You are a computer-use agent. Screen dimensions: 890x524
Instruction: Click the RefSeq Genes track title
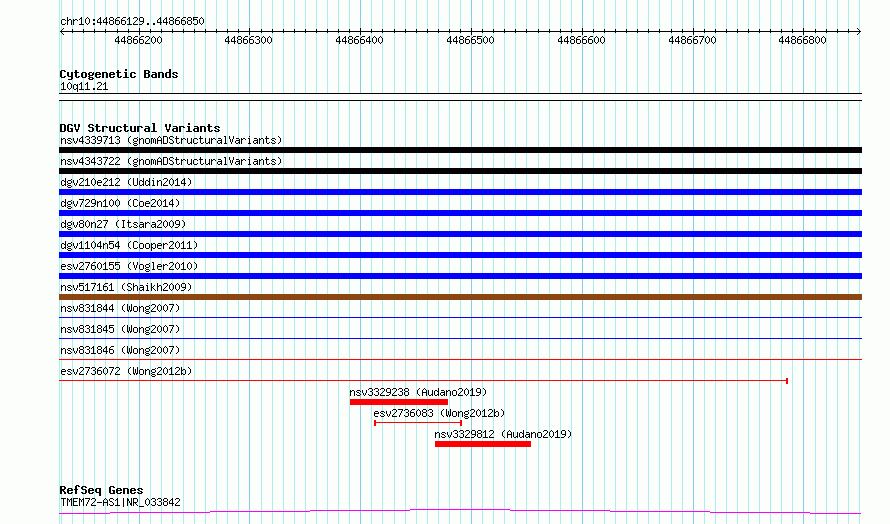point(101,490)
